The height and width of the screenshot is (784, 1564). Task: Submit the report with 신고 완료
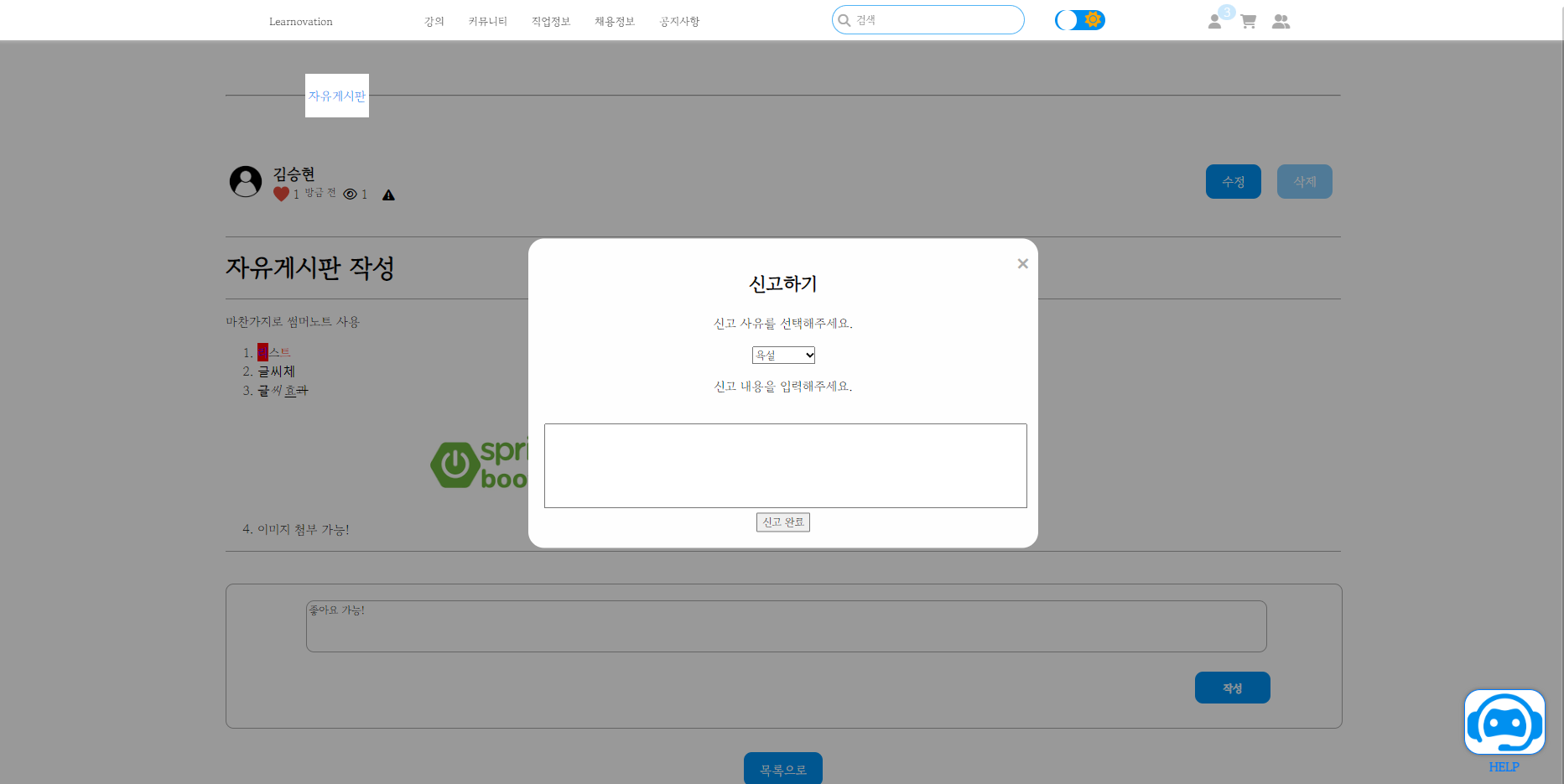(x=782, y=522)
